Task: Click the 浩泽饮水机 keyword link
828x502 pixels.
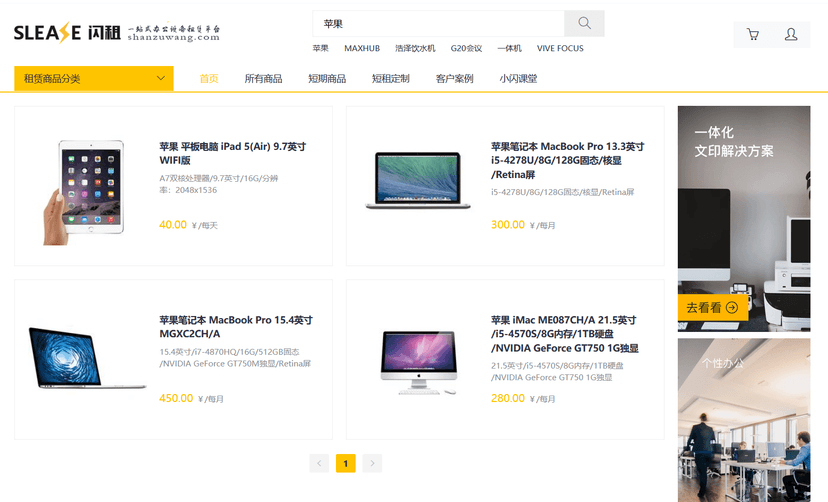Action: [x=415, y=48]
